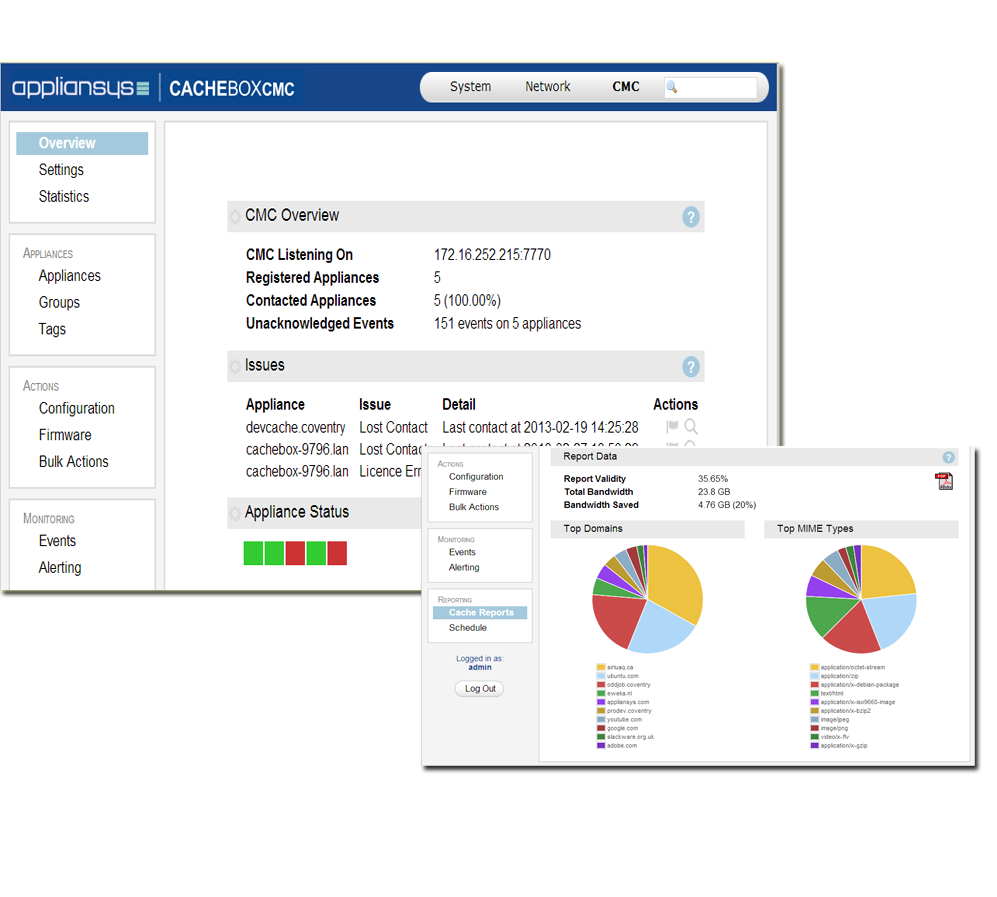Open Configuration in the report window sidebar
The image size is (997, 897).
(x=476, y=477)
